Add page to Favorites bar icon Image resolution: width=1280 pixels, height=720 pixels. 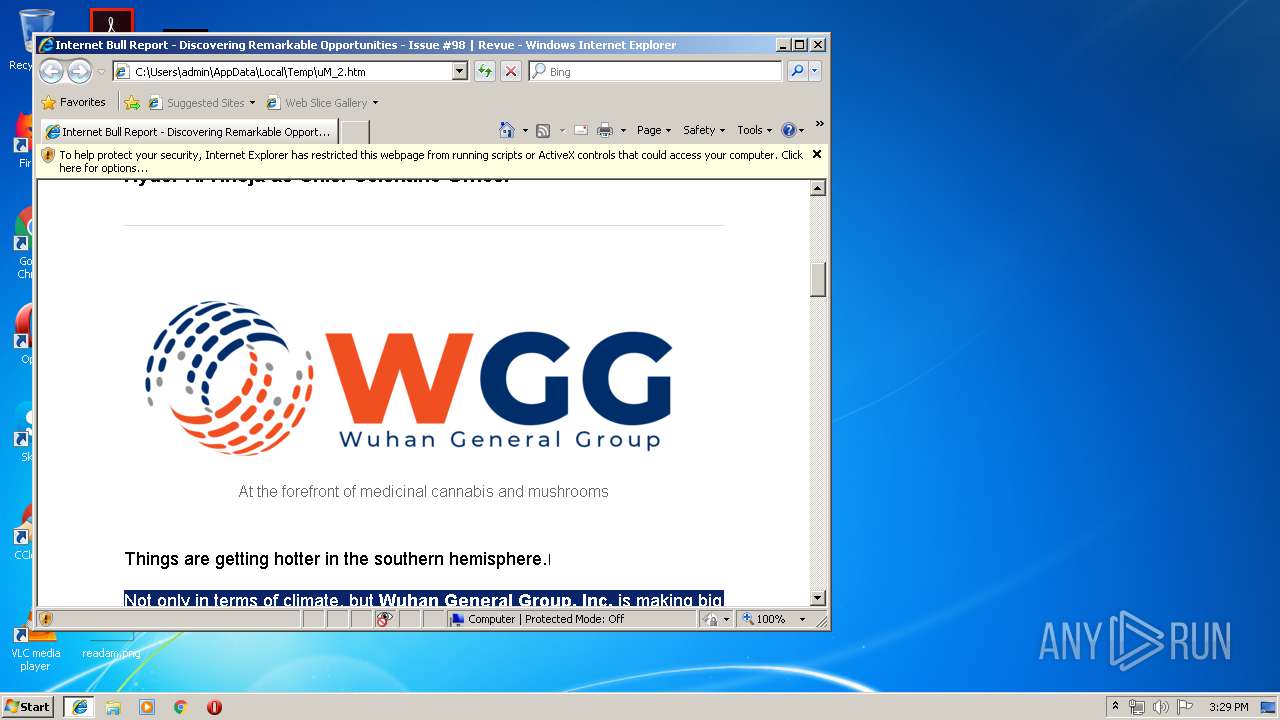tap(132, 102)
